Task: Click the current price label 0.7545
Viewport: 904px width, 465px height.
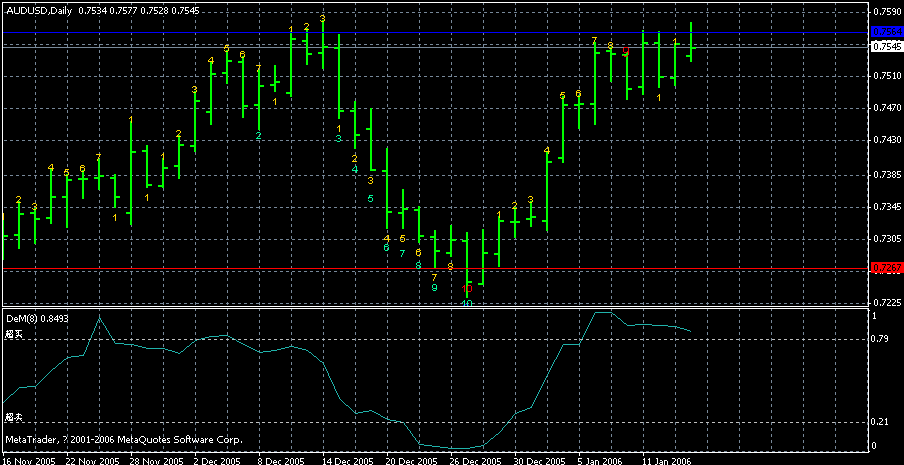Action: (886, 47)
